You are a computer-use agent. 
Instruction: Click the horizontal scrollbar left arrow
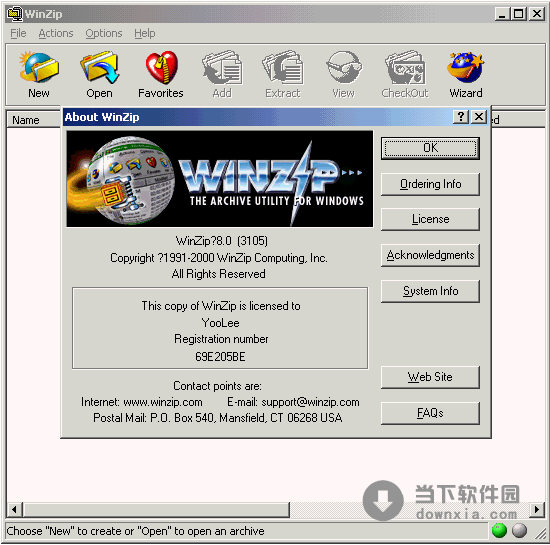(14, 509)
